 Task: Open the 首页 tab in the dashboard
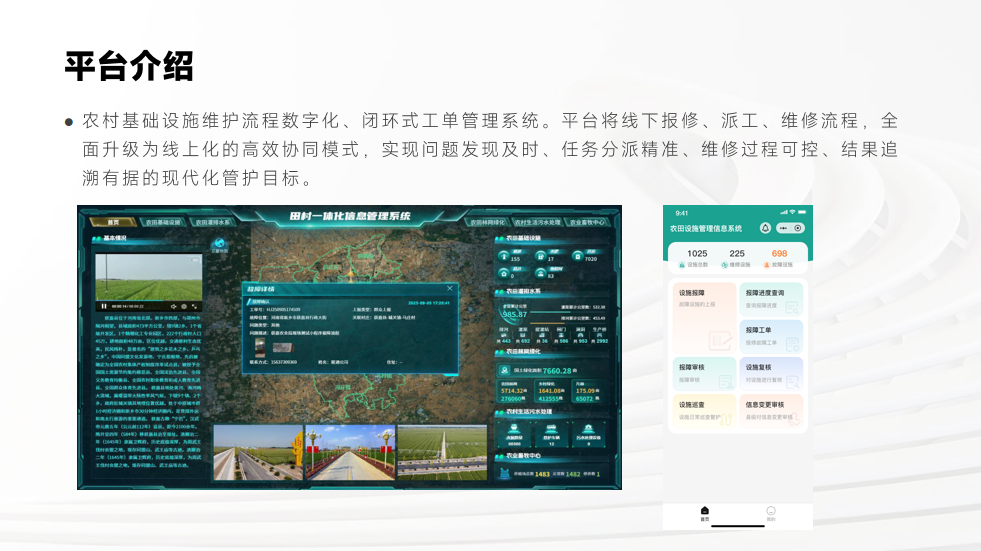(113, 222)
